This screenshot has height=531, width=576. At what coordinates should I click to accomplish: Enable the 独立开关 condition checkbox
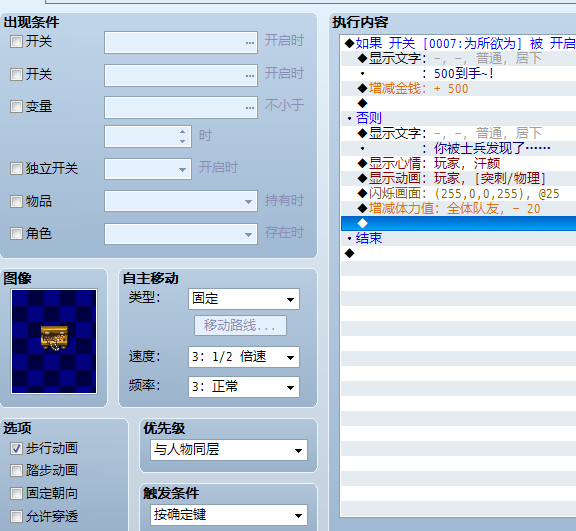coord(16,169)
